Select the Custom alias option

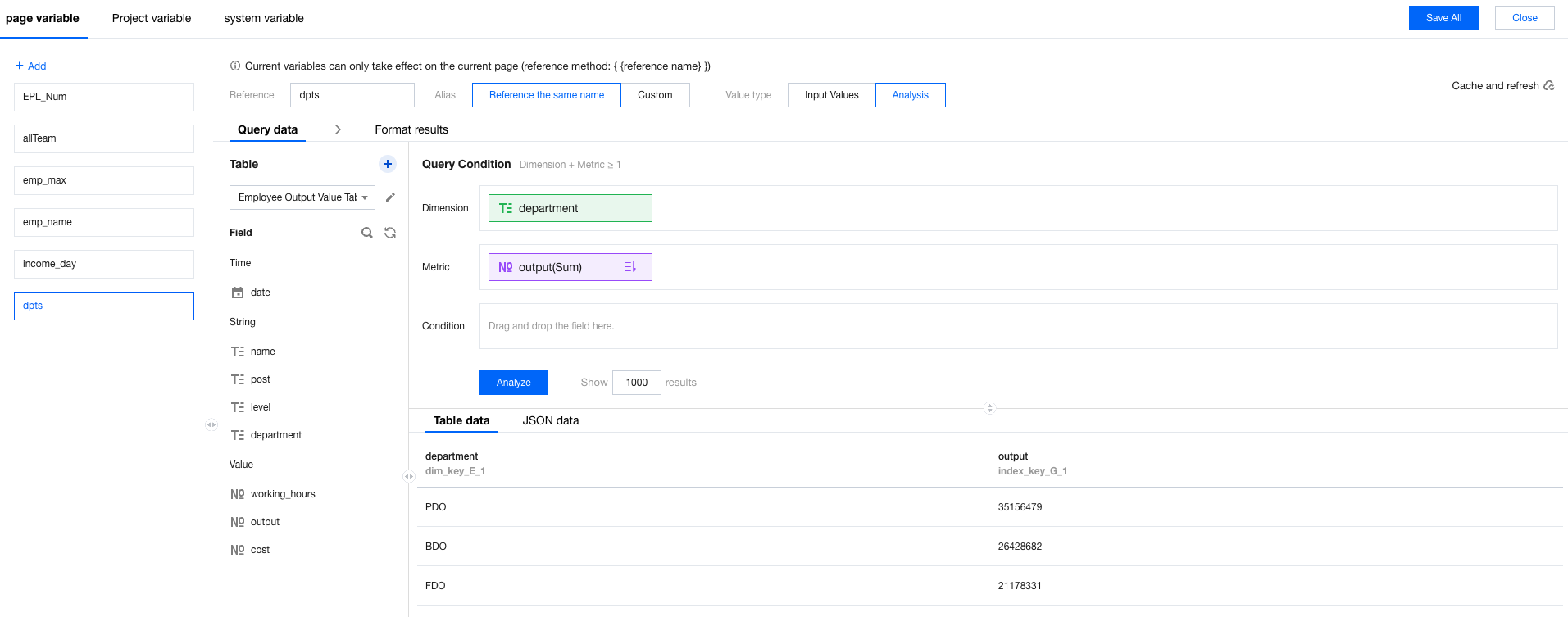tap(655, 95)
